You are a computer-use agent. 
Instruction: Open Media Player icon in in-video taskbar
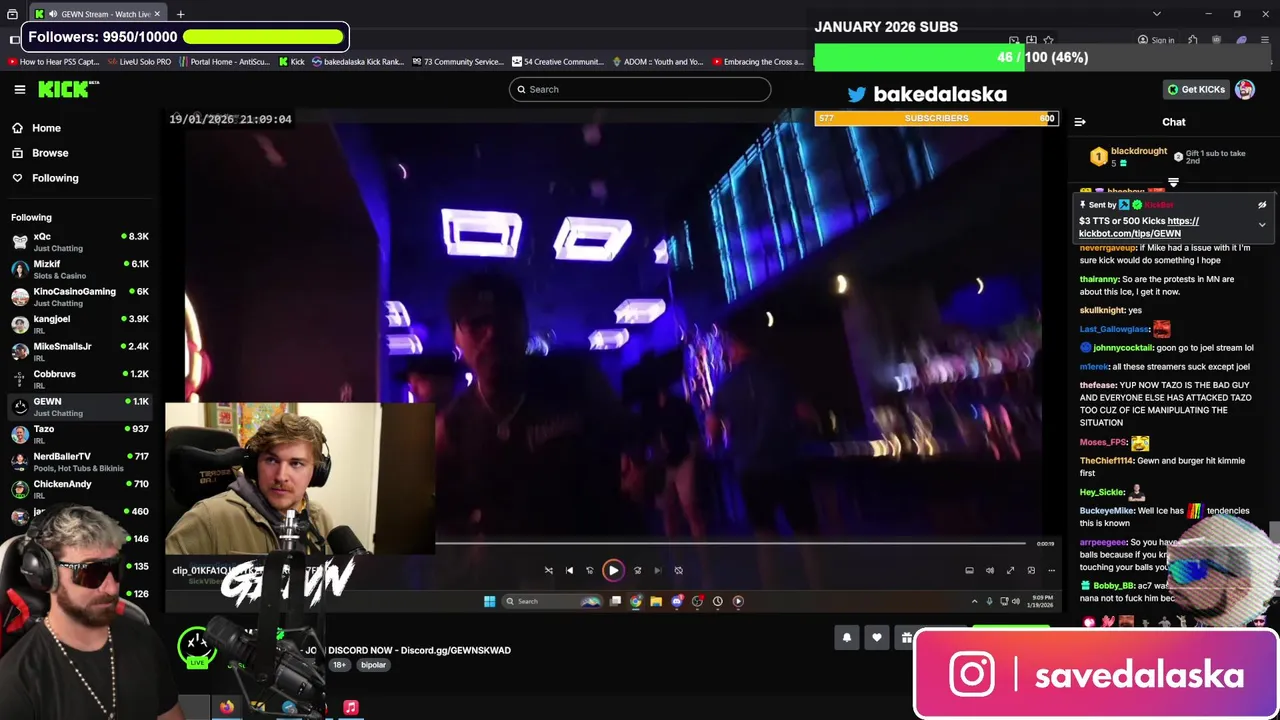(x=738, y=601)
